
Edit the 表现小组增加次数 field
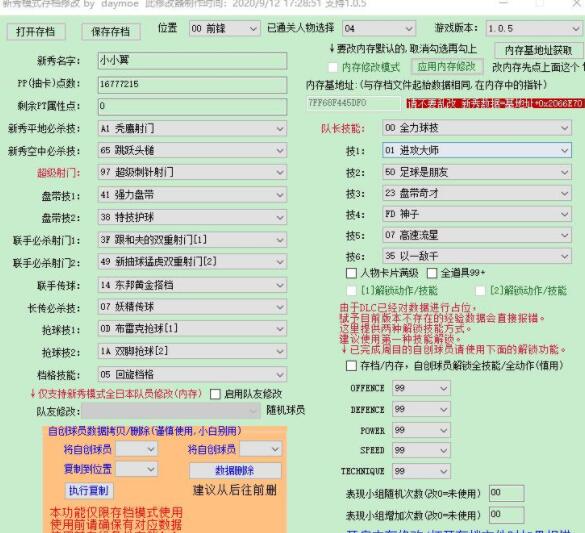pos(507,515)
